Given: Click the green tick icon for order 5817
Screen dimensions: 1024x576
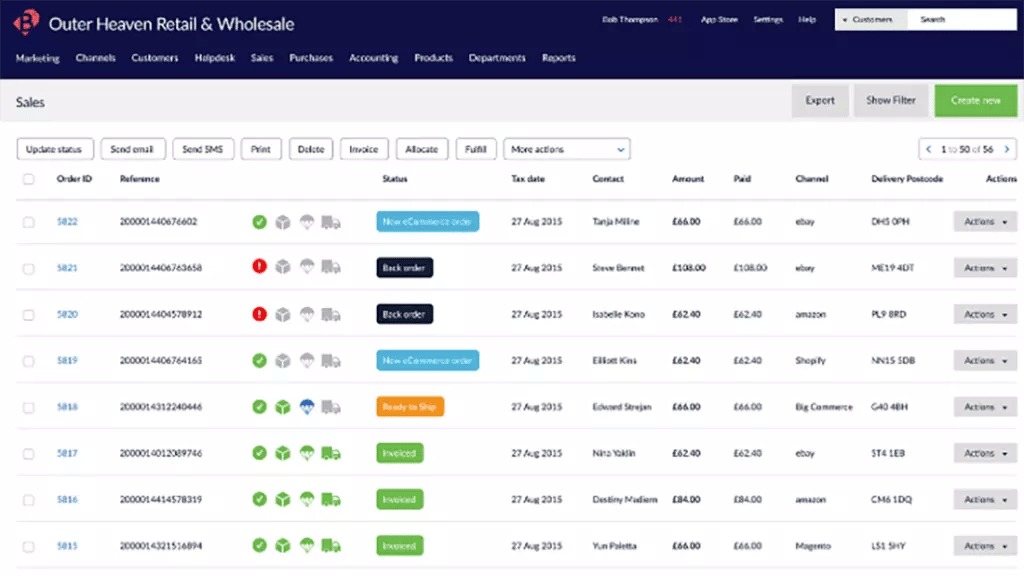Looking at the screenshot, I should (259, 453).
